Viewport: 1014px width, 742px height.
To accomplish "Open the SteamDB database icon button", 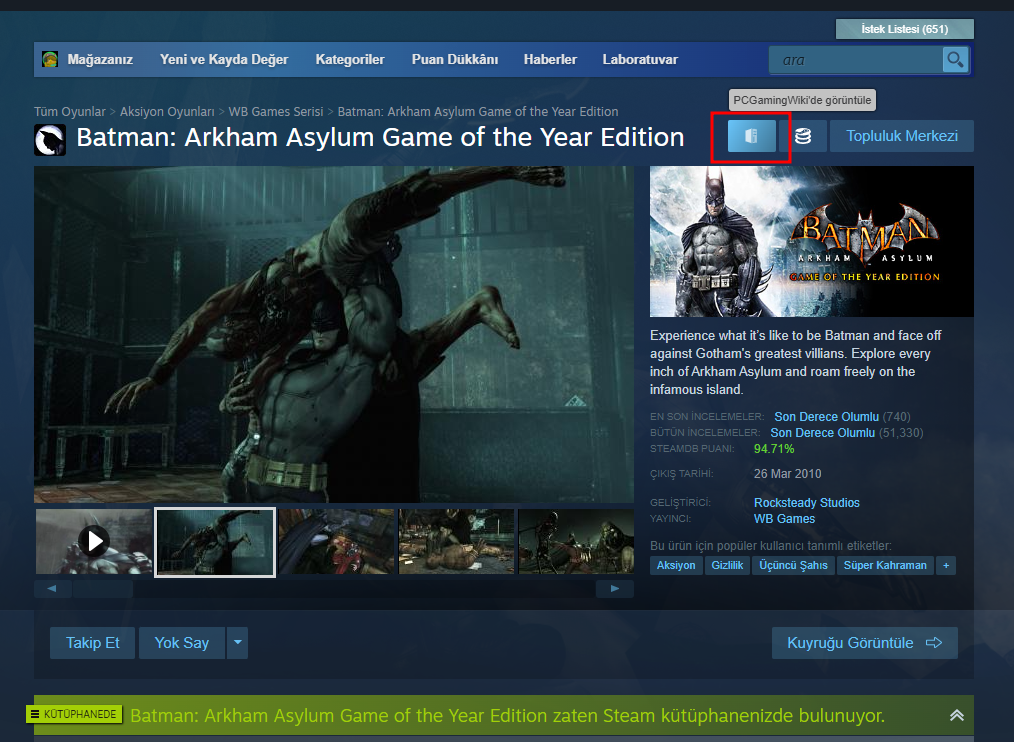I will [x=803, y=136].
